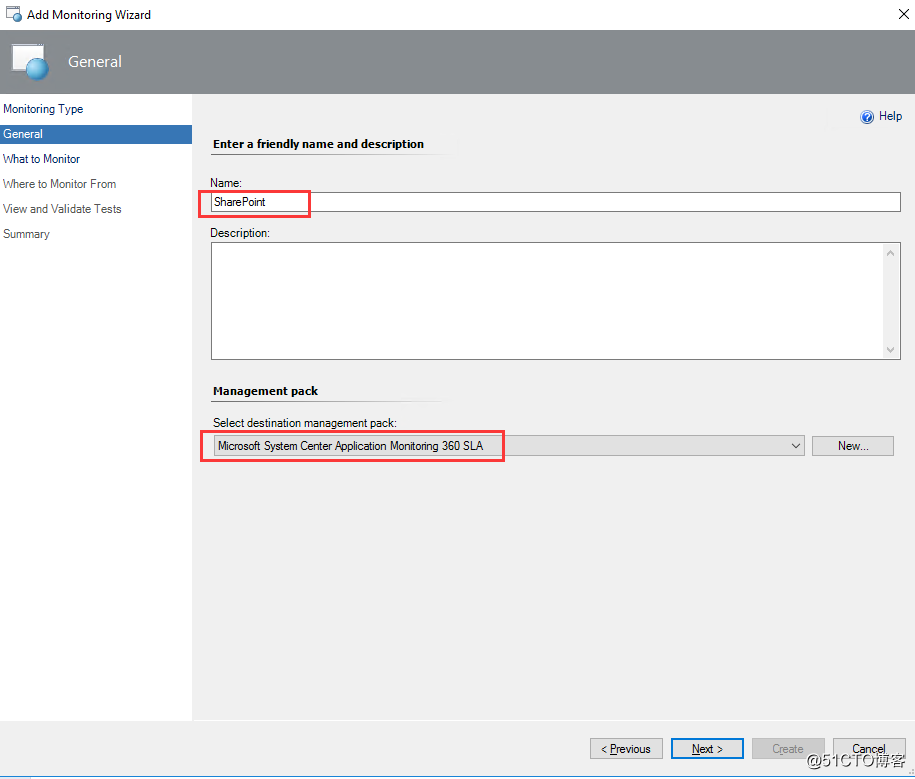
Task: Click 'Enter a friendly name and description' heading
Action: pyautogui.click(x=319, y=144)
